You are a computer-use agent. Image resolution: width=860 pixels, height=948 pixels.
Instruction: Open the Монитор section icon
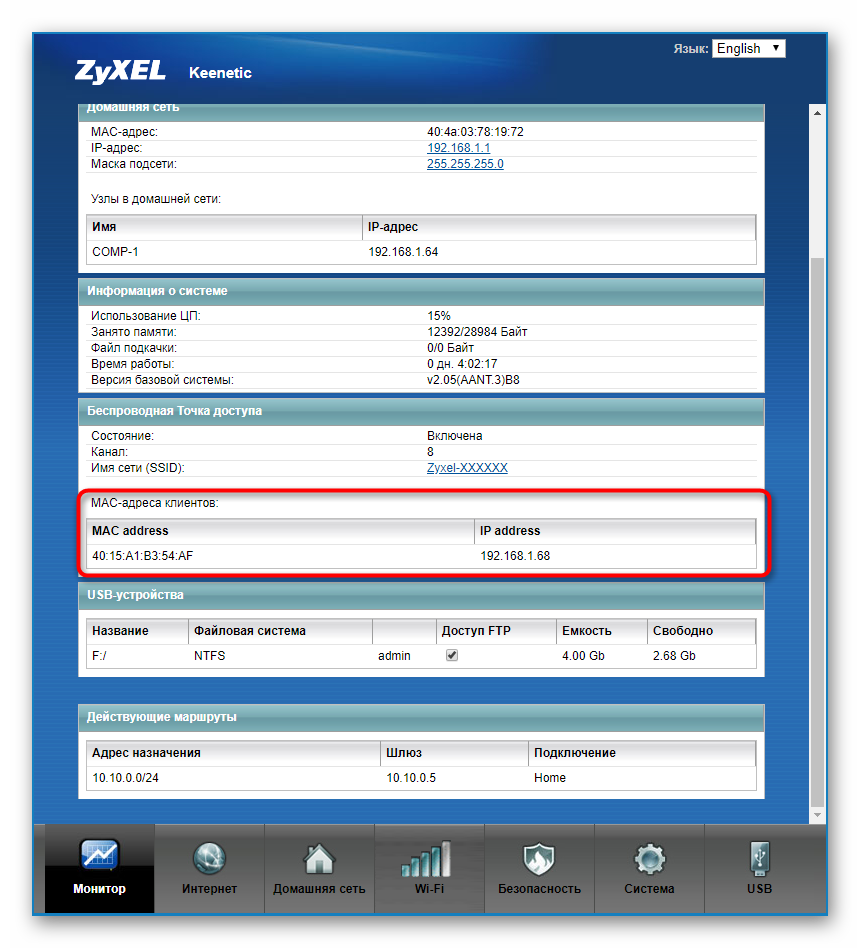click(x=99, y=857)
